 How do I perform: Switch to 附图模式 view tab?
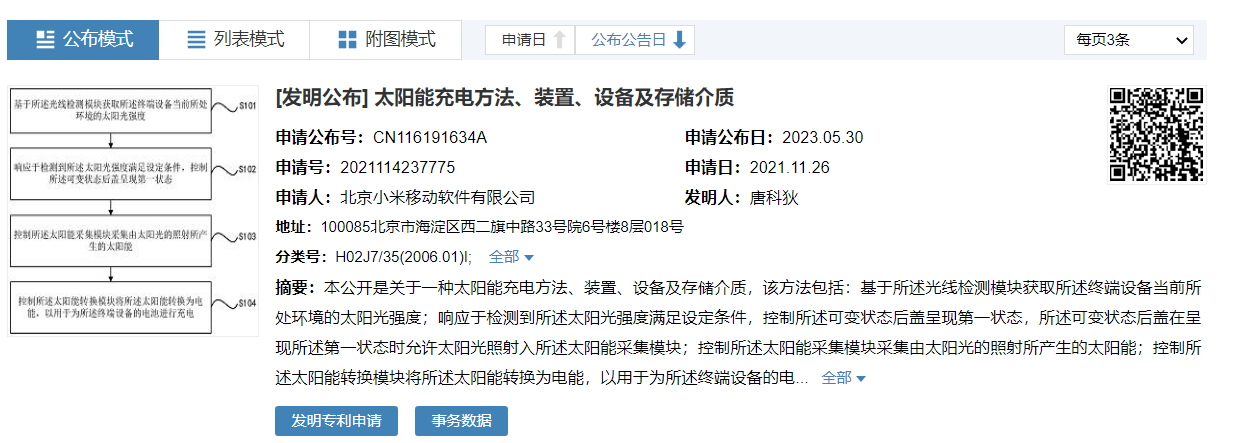(386, 40)
